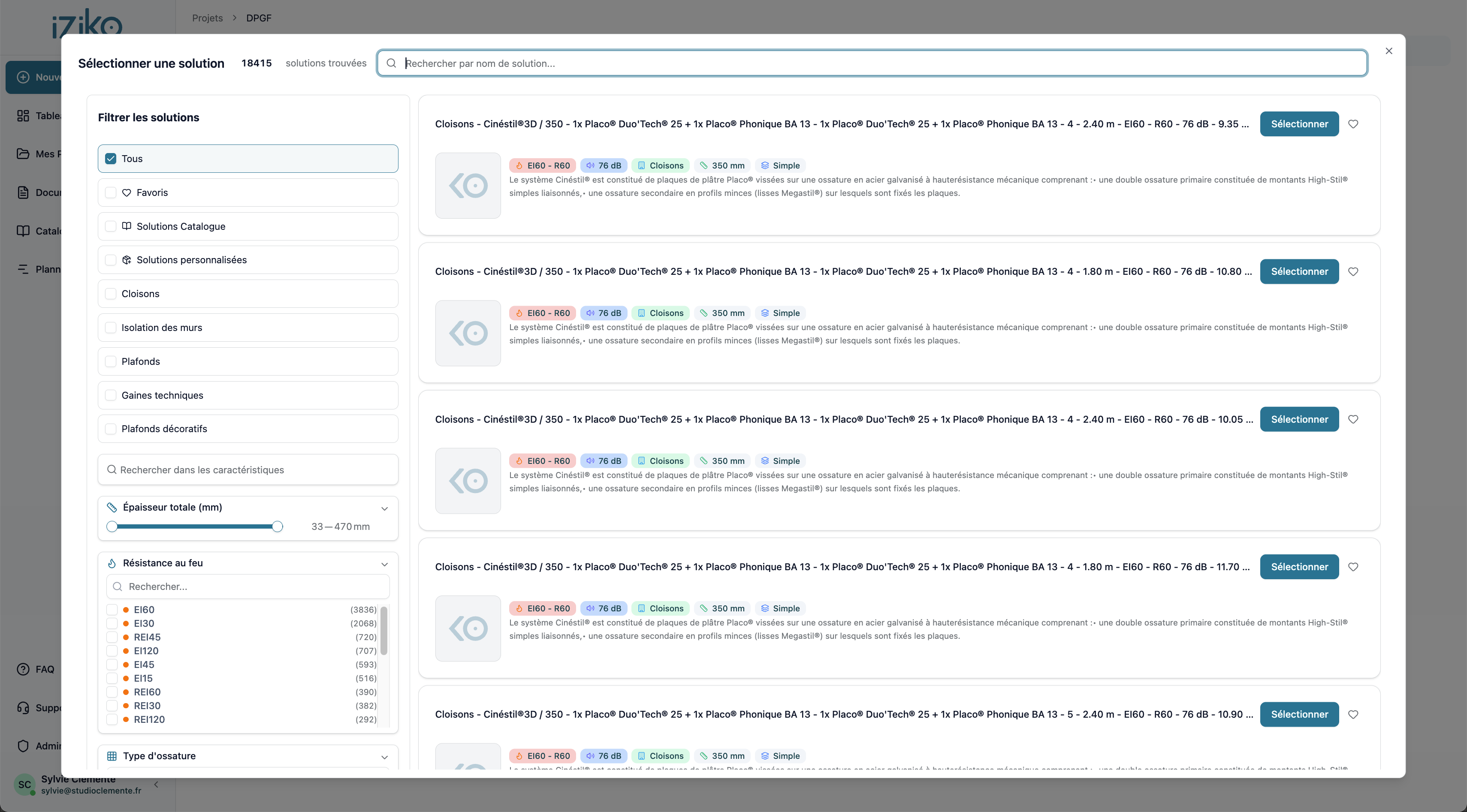Enable the Favoris filter
Viewport: 1467px width, 812px height.
[111, 192]
